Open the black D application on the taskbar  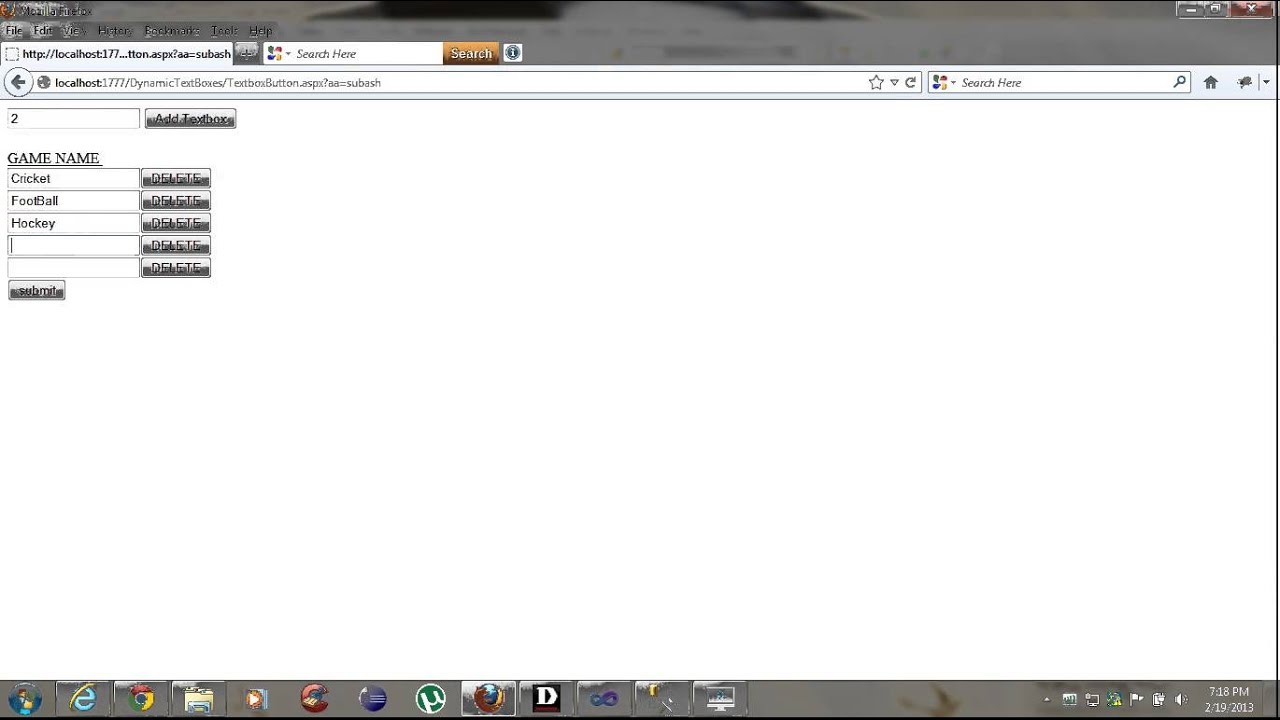tap(547, 698)
